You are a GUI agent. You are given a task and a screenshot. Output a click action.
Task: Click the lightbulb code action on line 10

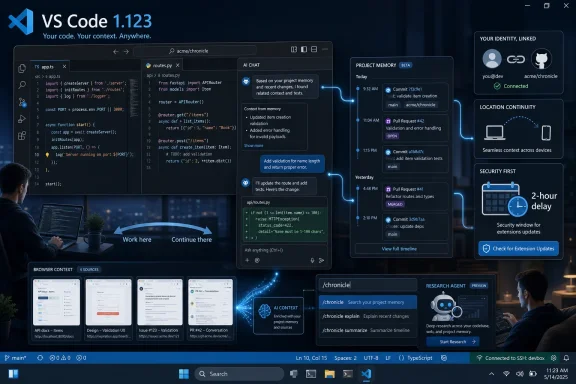tap(47, 155)
